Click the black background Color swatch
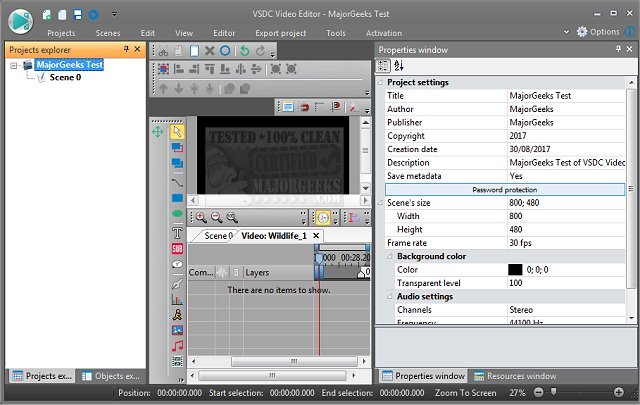 click(x=515, y=269)
